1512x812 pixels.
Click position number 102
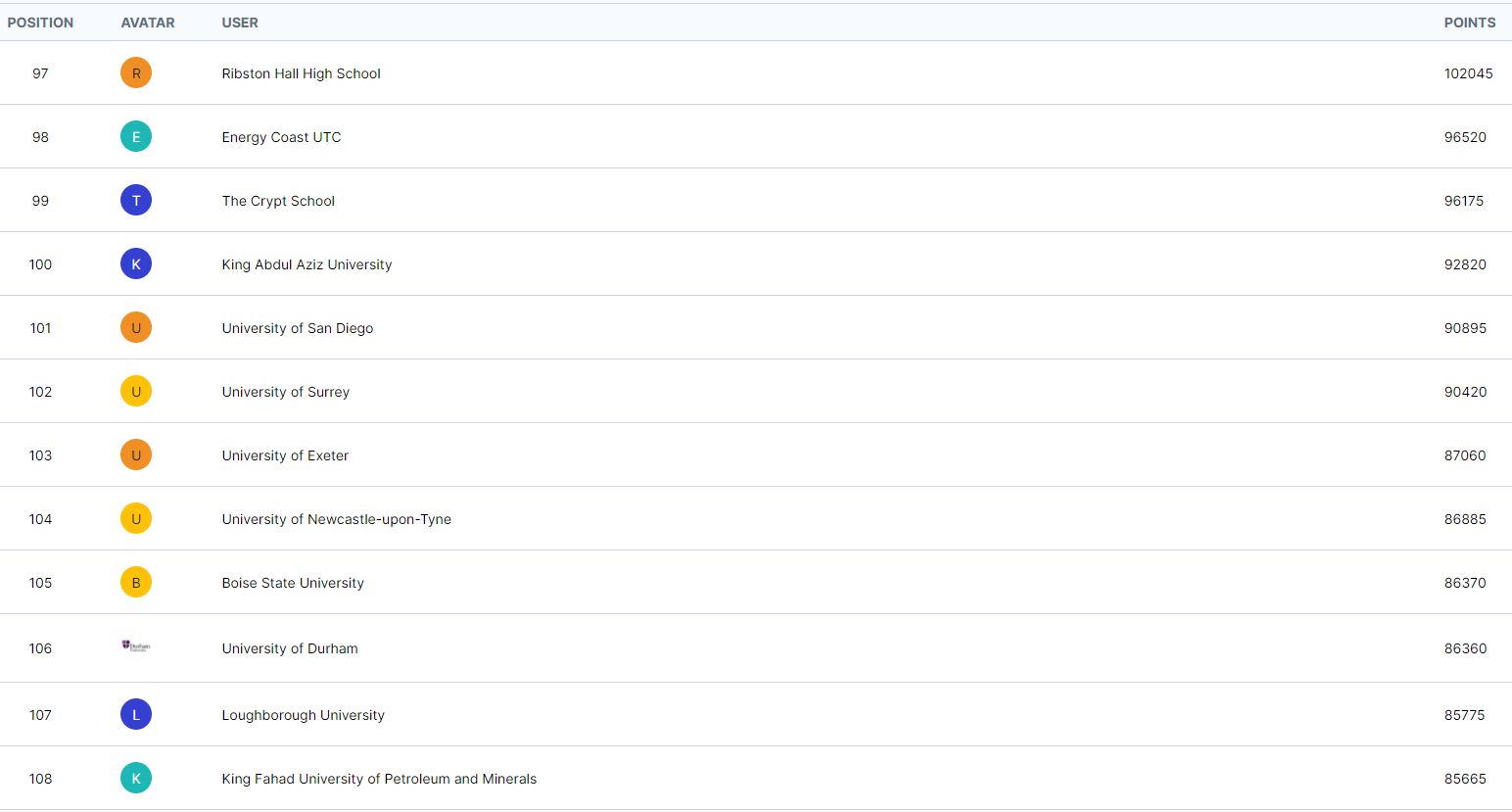40,392
